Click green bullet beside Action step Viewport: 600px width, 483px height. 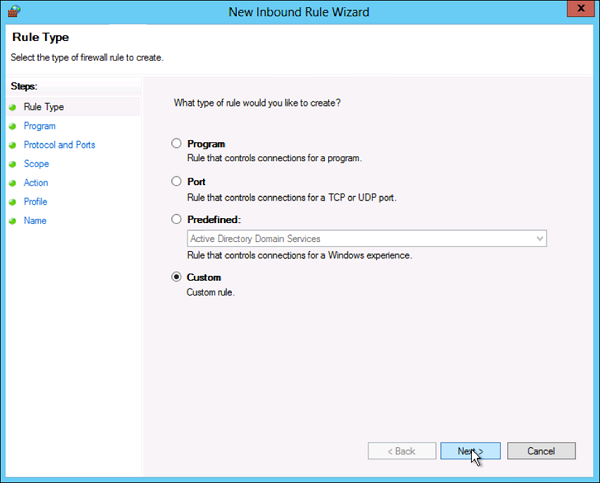[x=13, y=183]
